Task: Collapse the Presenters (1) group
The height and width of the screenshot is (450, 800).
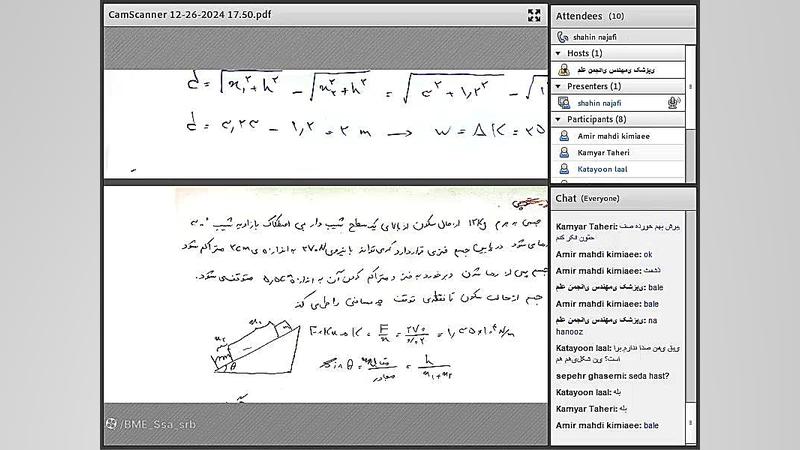Action: click(558, 86)
